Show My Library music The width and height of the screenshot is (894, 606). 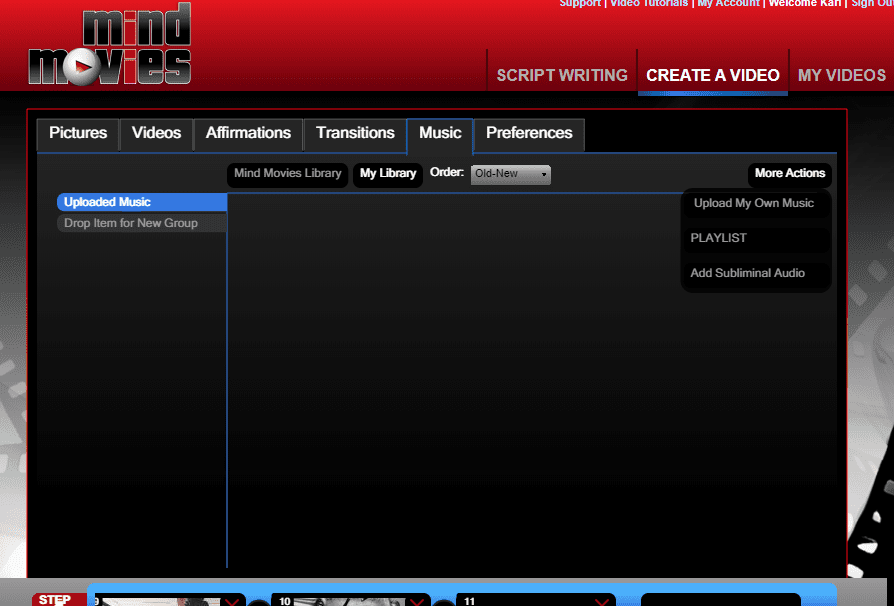pyautogui.click(x=388, y=174)
